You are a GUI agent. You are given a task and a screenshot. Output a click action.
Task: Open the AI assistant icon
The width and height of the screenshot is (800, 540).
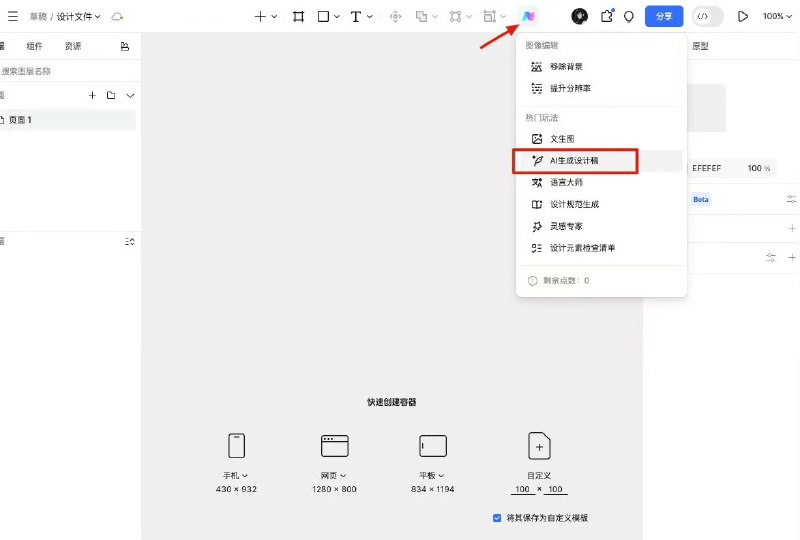528,16
